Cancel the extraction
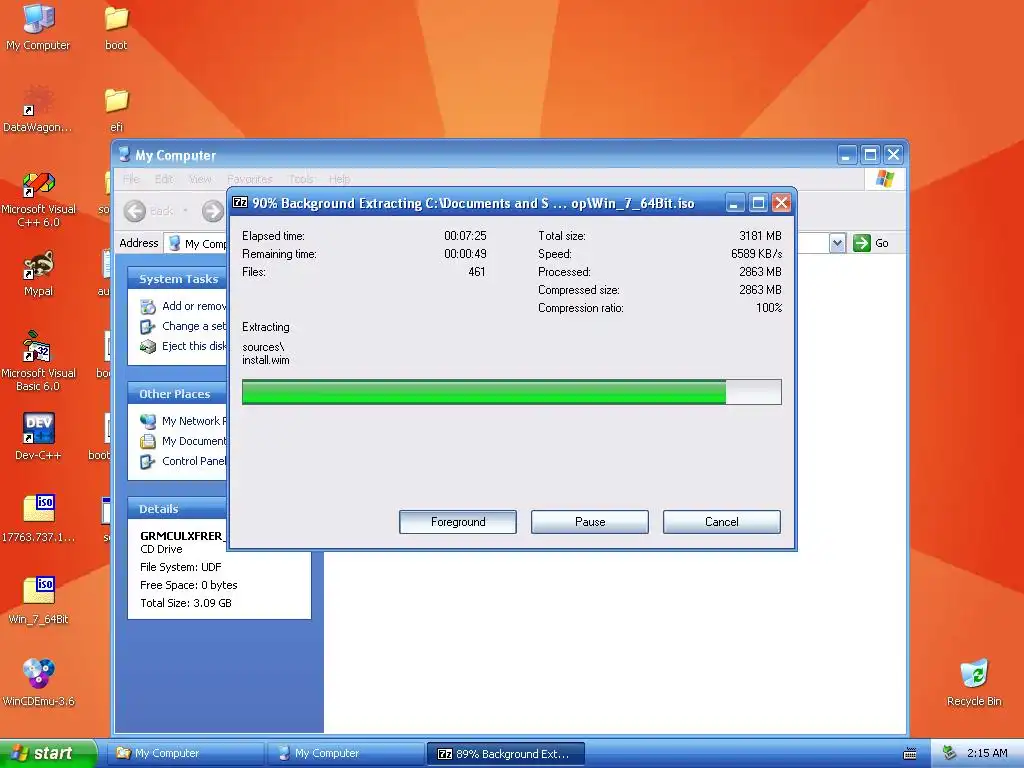1024x768 pixels. pyautogui.click(x=722, y=522)
